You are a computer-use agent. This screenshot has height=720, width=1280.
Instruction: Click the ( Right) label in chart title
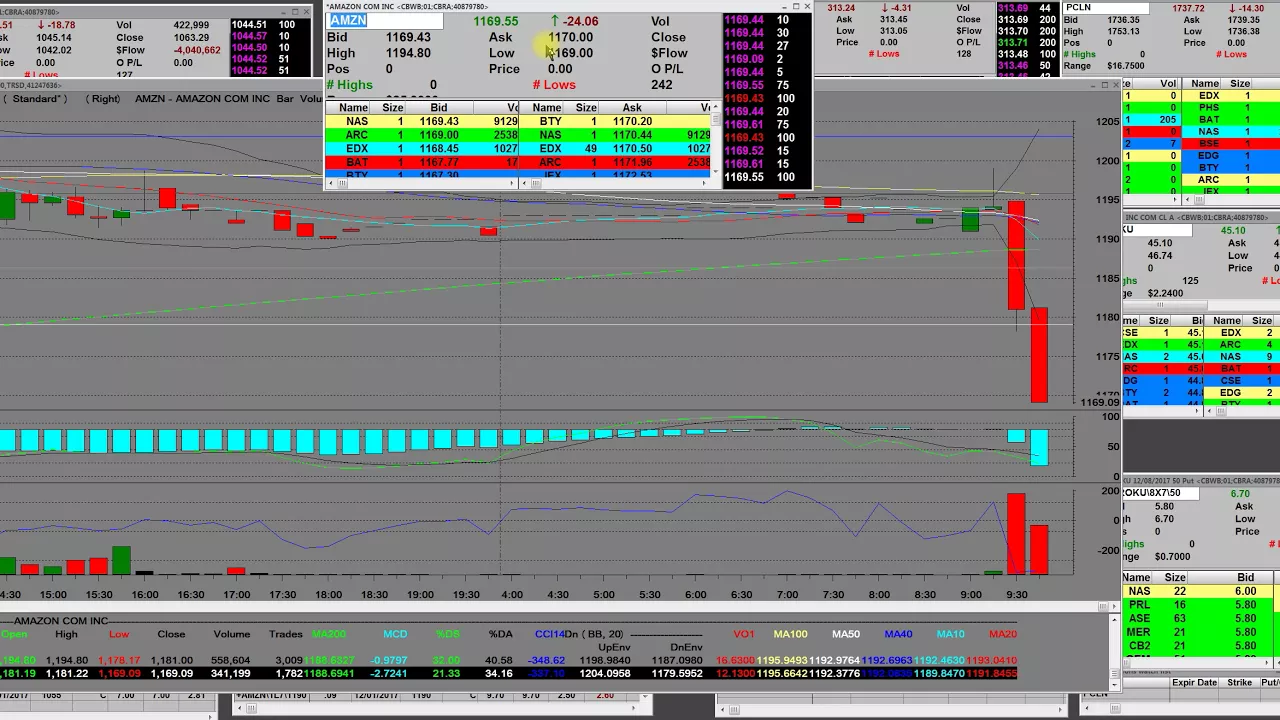(103, 99)
